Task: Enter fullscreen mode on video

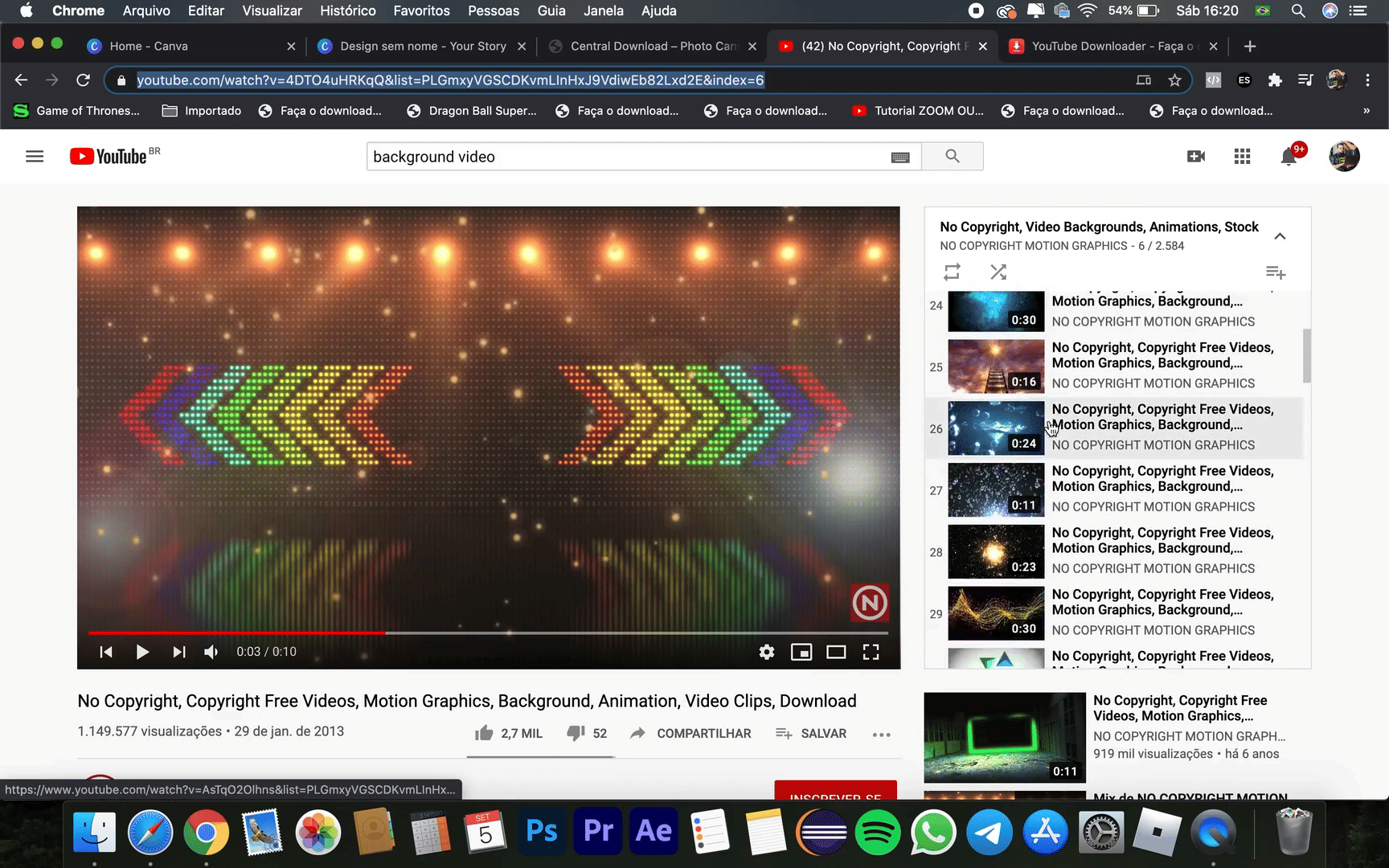Action: tap(871, 652)
